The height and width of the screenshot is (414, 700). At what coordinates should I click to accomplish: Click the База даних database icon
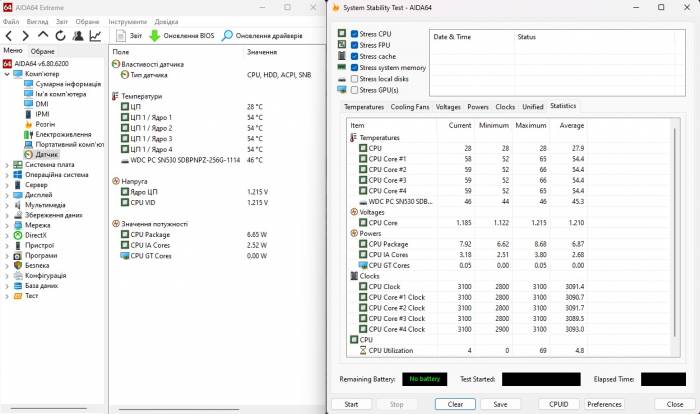[x=18, y=286]
